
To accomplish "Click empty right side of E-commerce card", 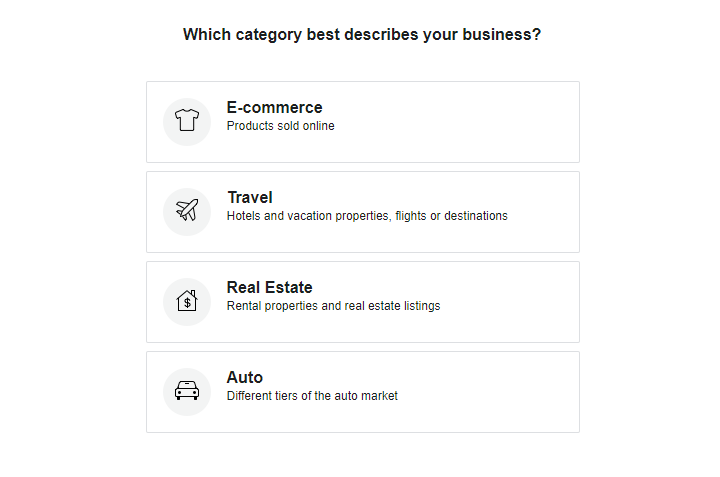I will tap(500, 122).
